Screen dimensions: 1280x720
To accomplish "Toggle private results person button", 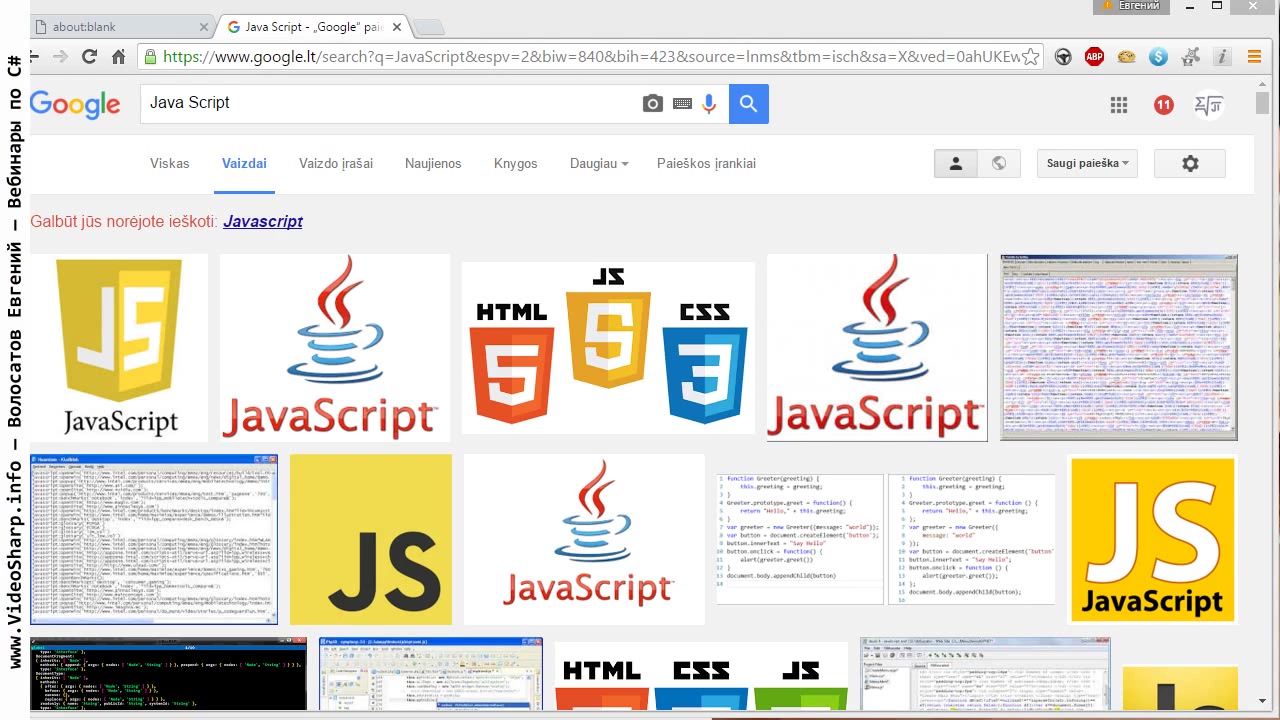I will point(955,163).
